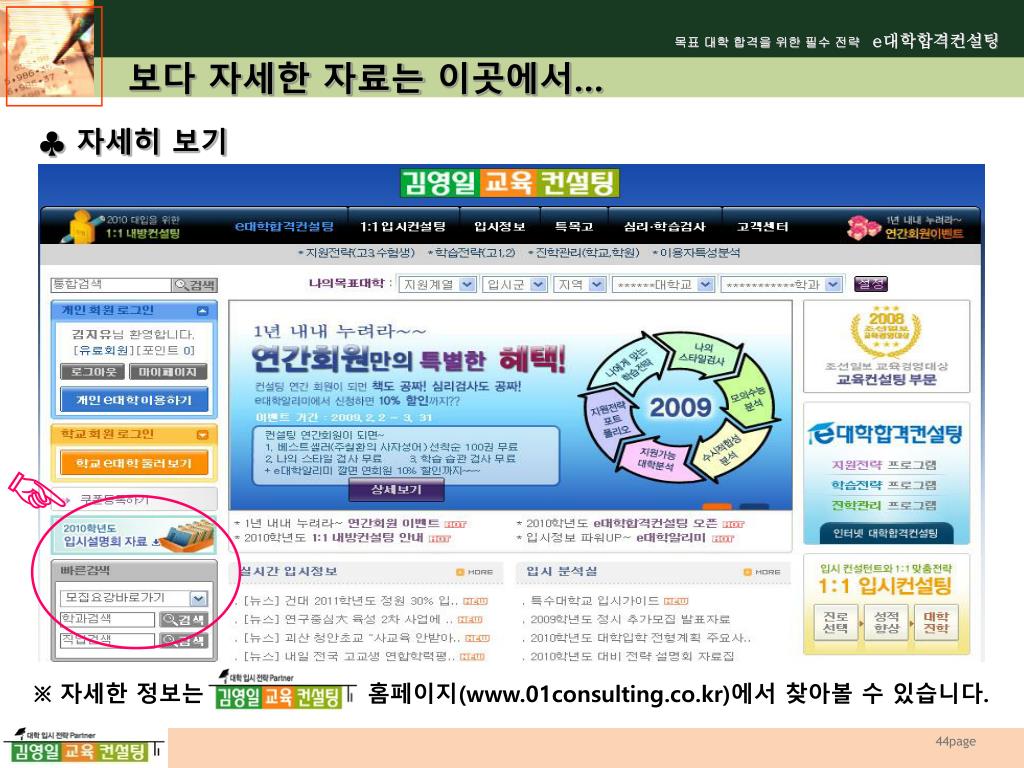Click the 김영일 교육컨설팅 logo at top
Image resolution: width=1024 pixels, height=768 pixels.
point(509,183)
